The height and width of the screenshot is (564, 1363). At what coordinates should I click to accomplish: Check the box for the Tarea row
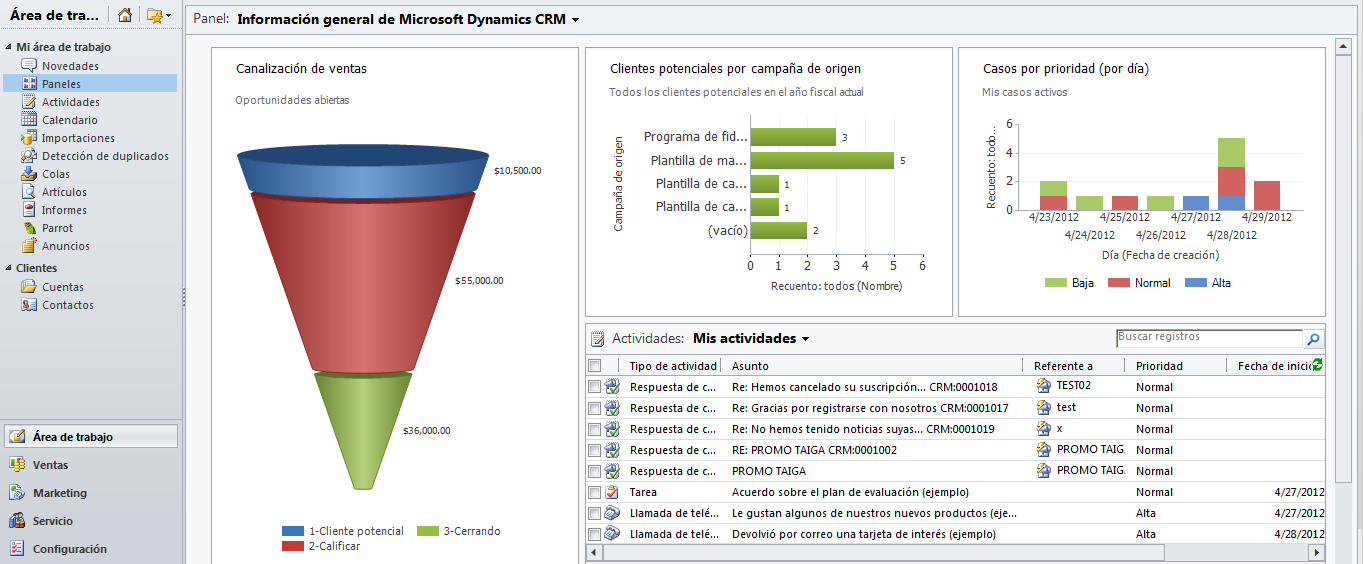click(595, 492)
